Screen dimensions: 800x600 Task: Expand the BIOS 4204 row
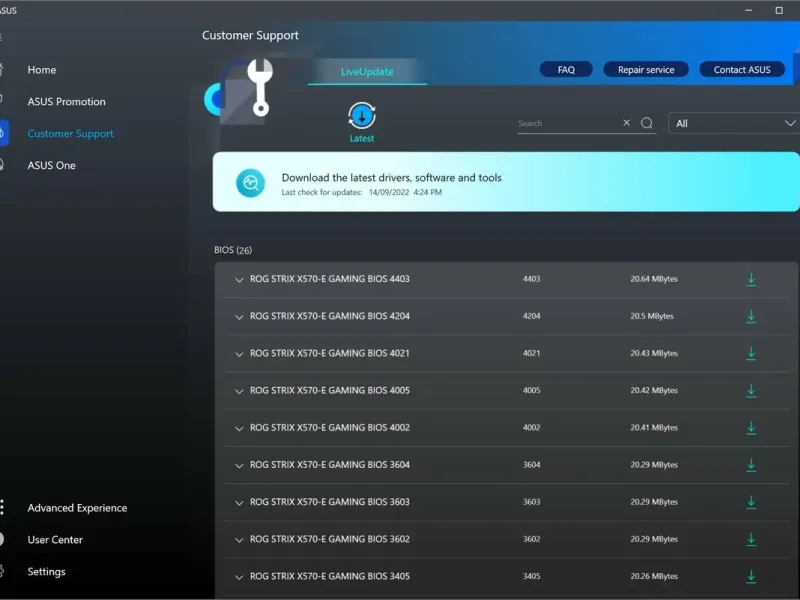point(239,317)
